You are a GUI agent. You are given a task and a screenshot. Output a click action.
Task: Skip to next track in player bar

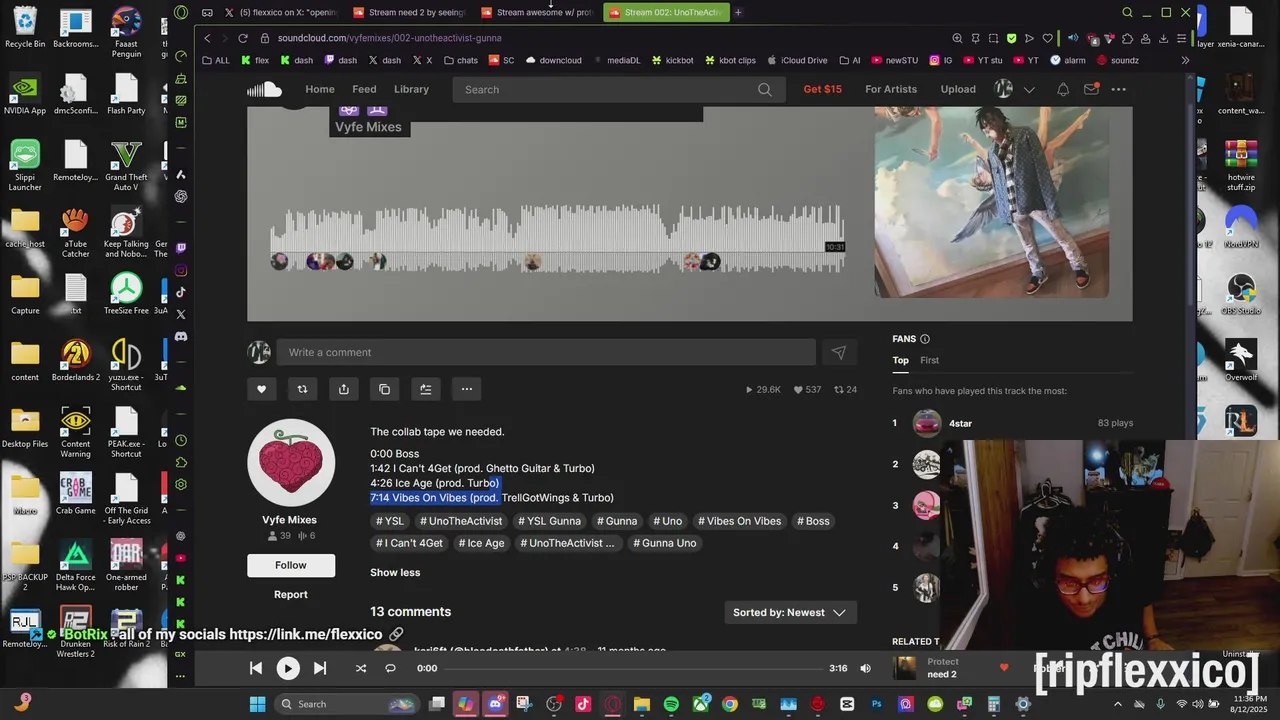[320, 668]
